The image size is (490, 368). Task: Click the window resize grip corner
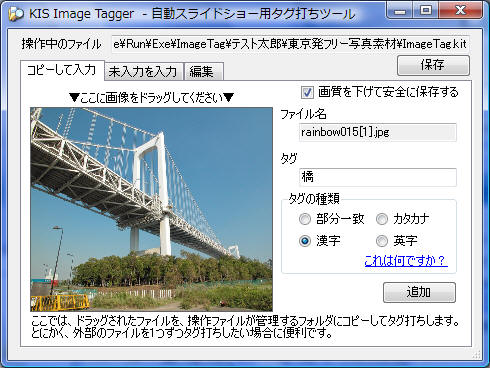pyautogui.click(x=477, y=354)
